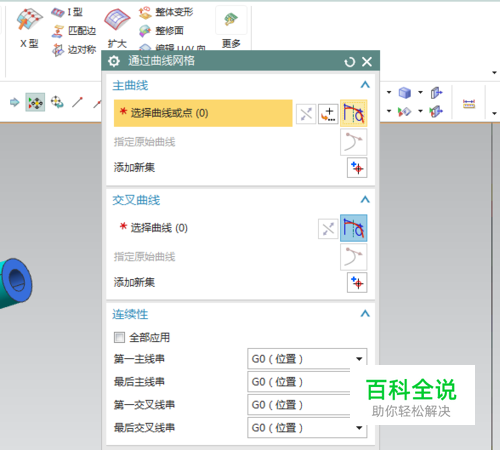Click 添加新集 button under 交叉曲线
Screen dimensions: 500x450
click(x=357, y=283)
